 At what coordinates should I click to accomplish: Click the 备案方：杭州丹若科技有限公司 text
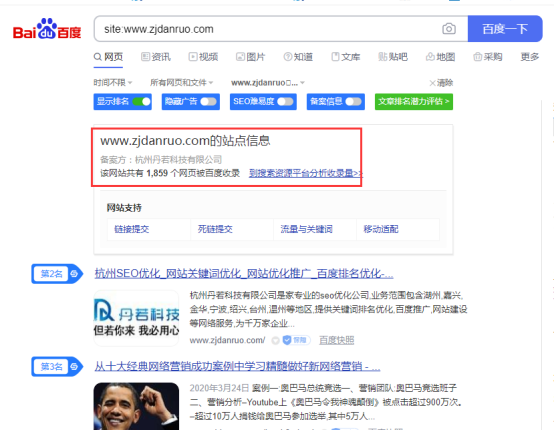(x=161, y=160)
